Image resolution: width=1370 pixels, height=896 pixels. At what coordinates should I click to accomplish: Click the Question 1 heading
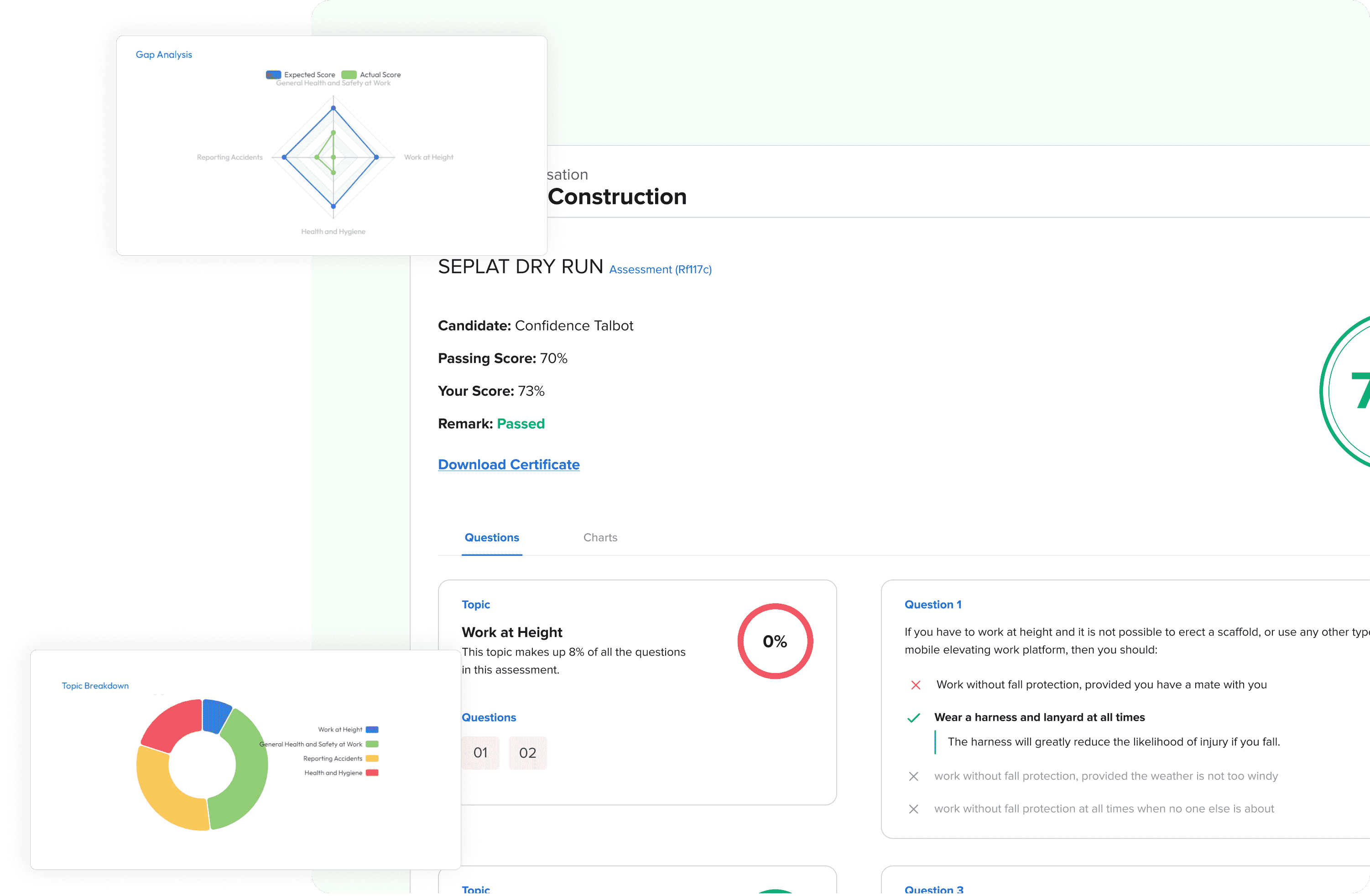pyautogui.click(x=932, y=604)
